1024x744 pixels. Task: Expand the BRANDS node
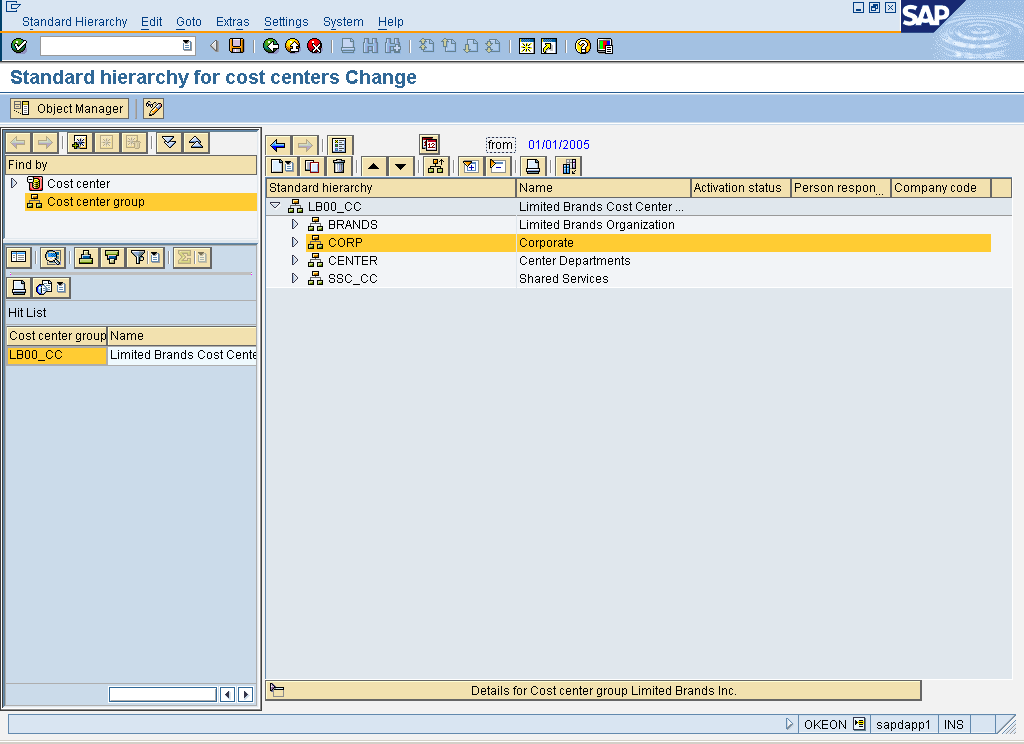[x=295, y=225]
